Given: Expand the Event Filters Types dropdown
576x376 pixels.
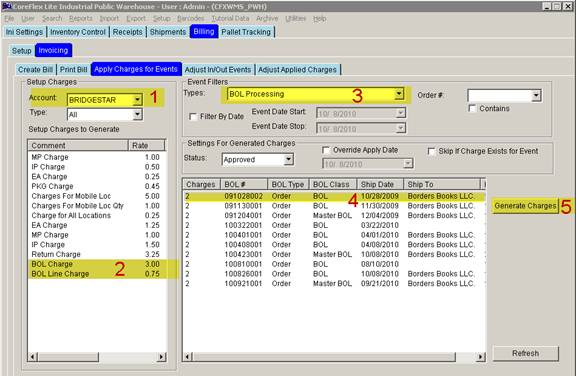Looking at the screenshot, I should pyautogui.click(x=399, y=94).
